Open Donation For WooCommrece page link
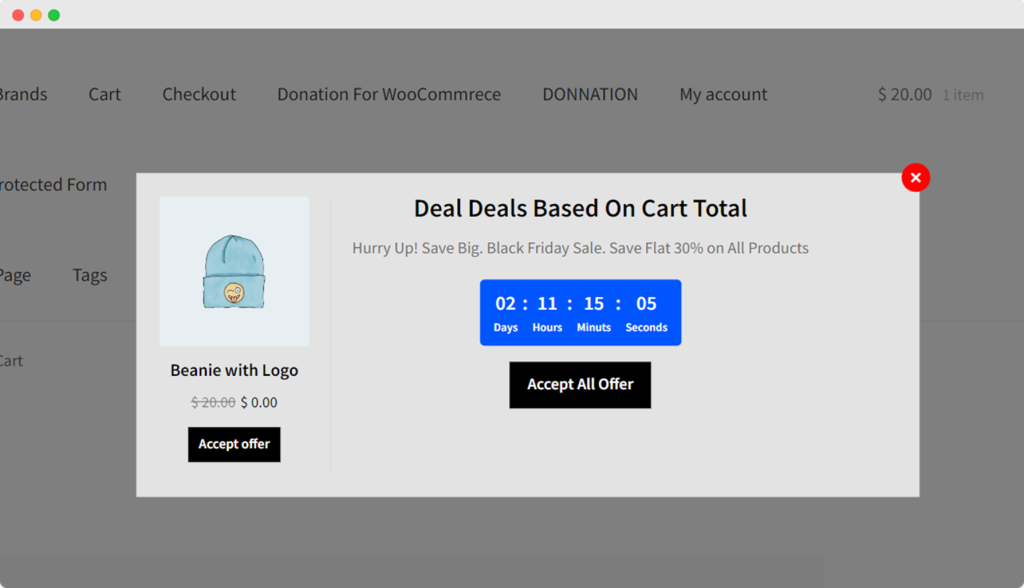This screenshot has height=588, width=1024. point(389,94)
